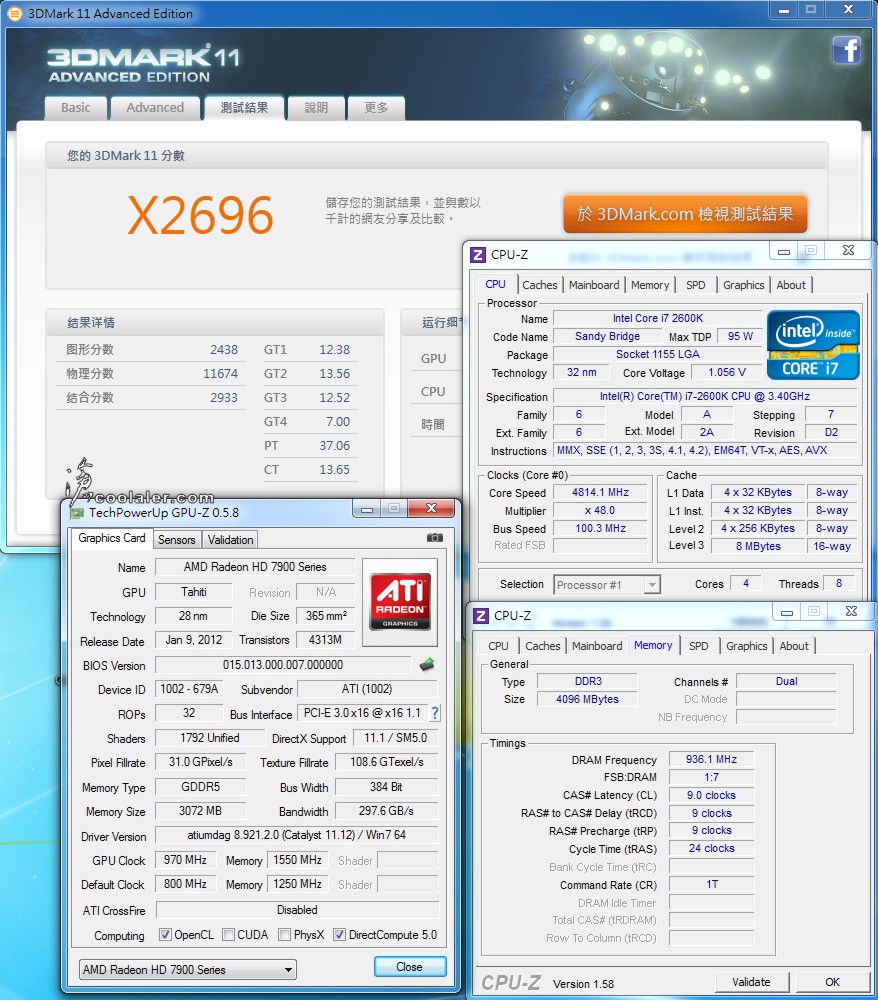Viewport: 878px width, 1000px height.
Task: Click the BIOS Version field 015.013.000.007.000000
Action: [x=283, y=665]
